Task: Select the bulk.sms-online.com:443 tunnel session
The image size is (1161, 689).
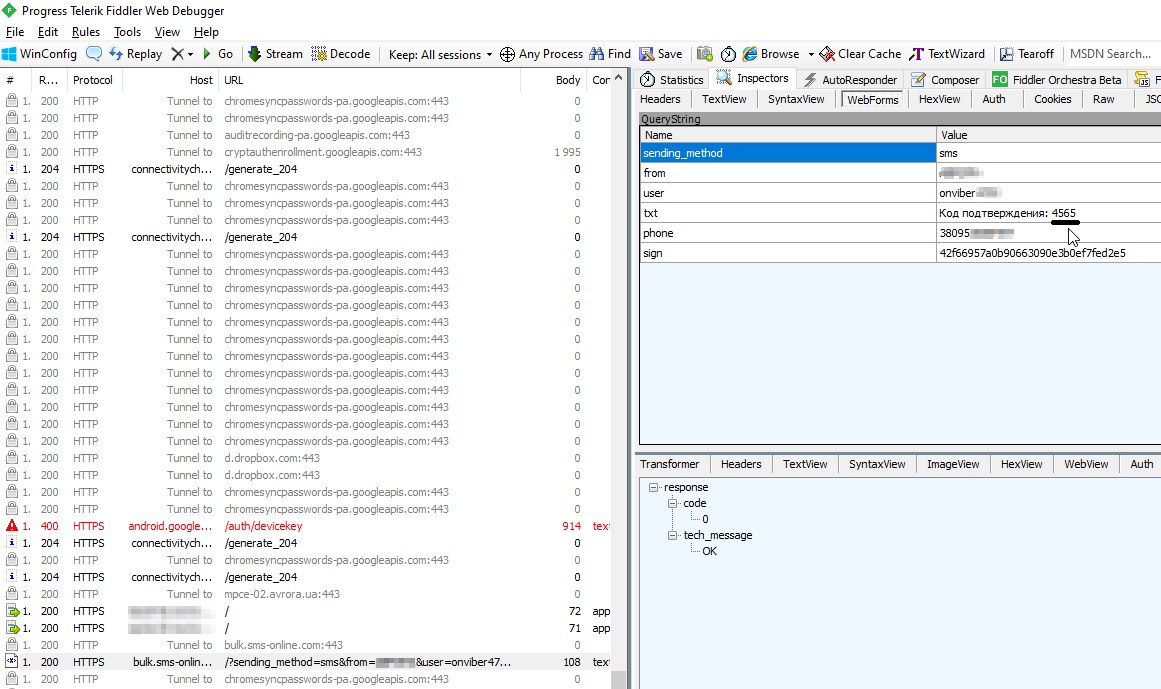Action: [307, 645]
